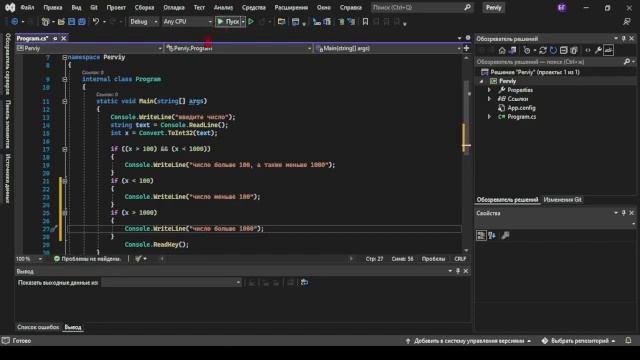Toggle auto-hide pin on Solution Explorer panel

pos(623,38)
